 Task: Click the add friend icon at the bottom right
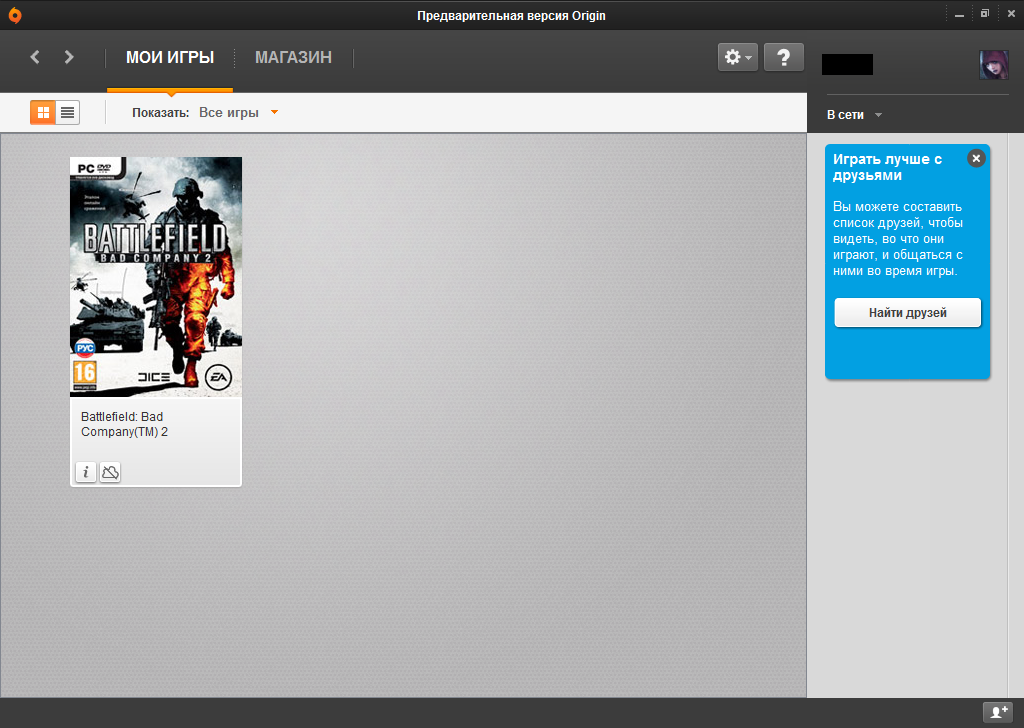[x=999, y=712]
